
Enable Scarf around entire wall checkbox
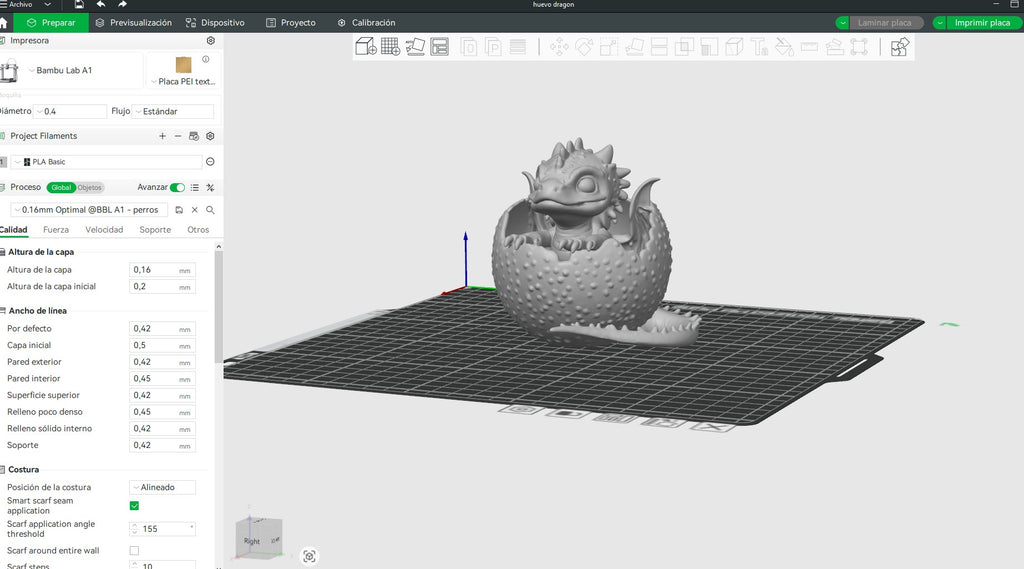tap(135, 551)
